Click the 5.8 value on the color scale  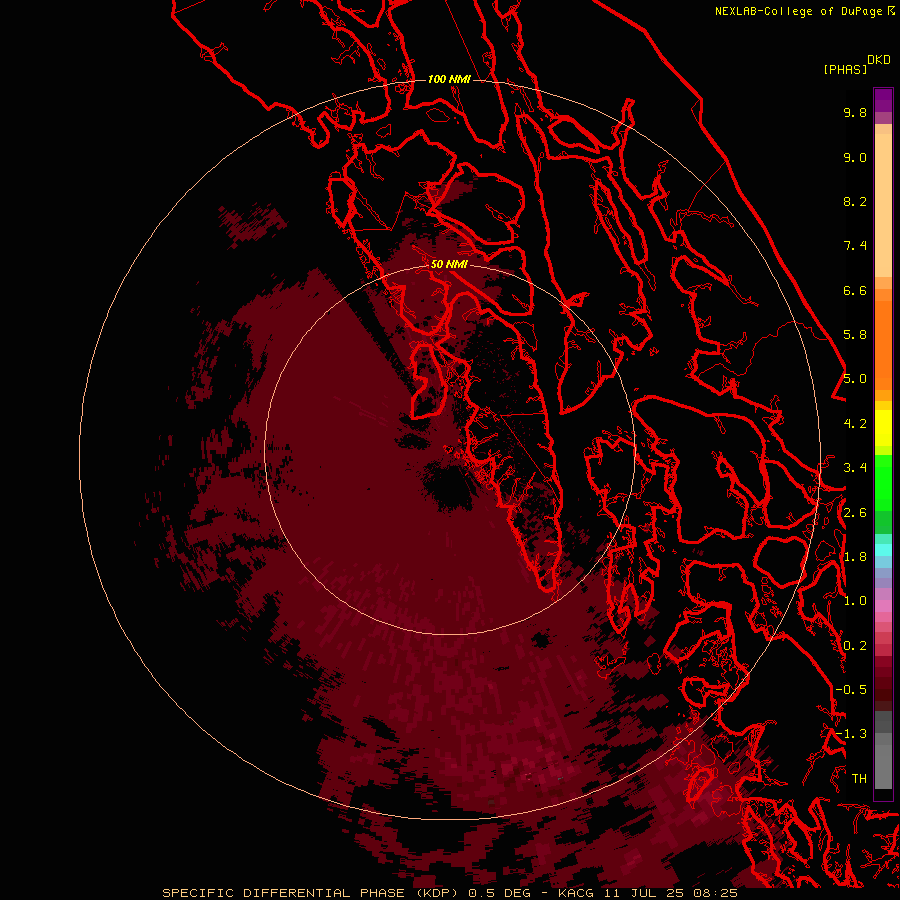pyautogui.click(x=855, y=335)
